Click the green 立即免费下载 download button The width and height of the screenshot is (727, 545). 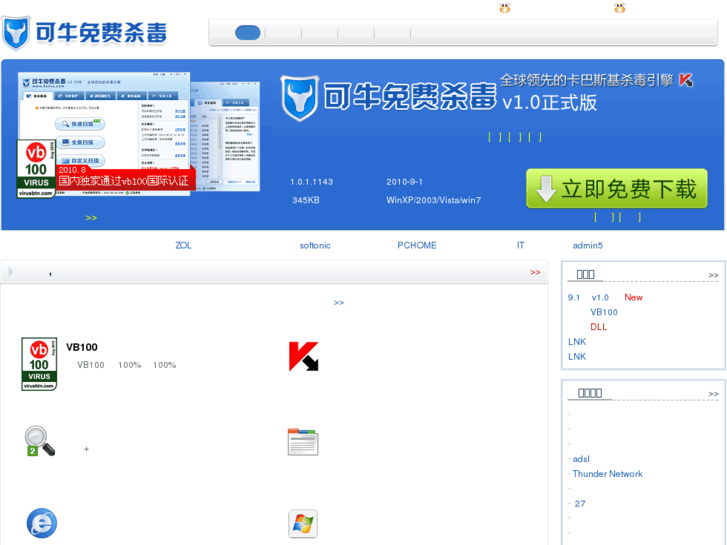coord(617,188)
